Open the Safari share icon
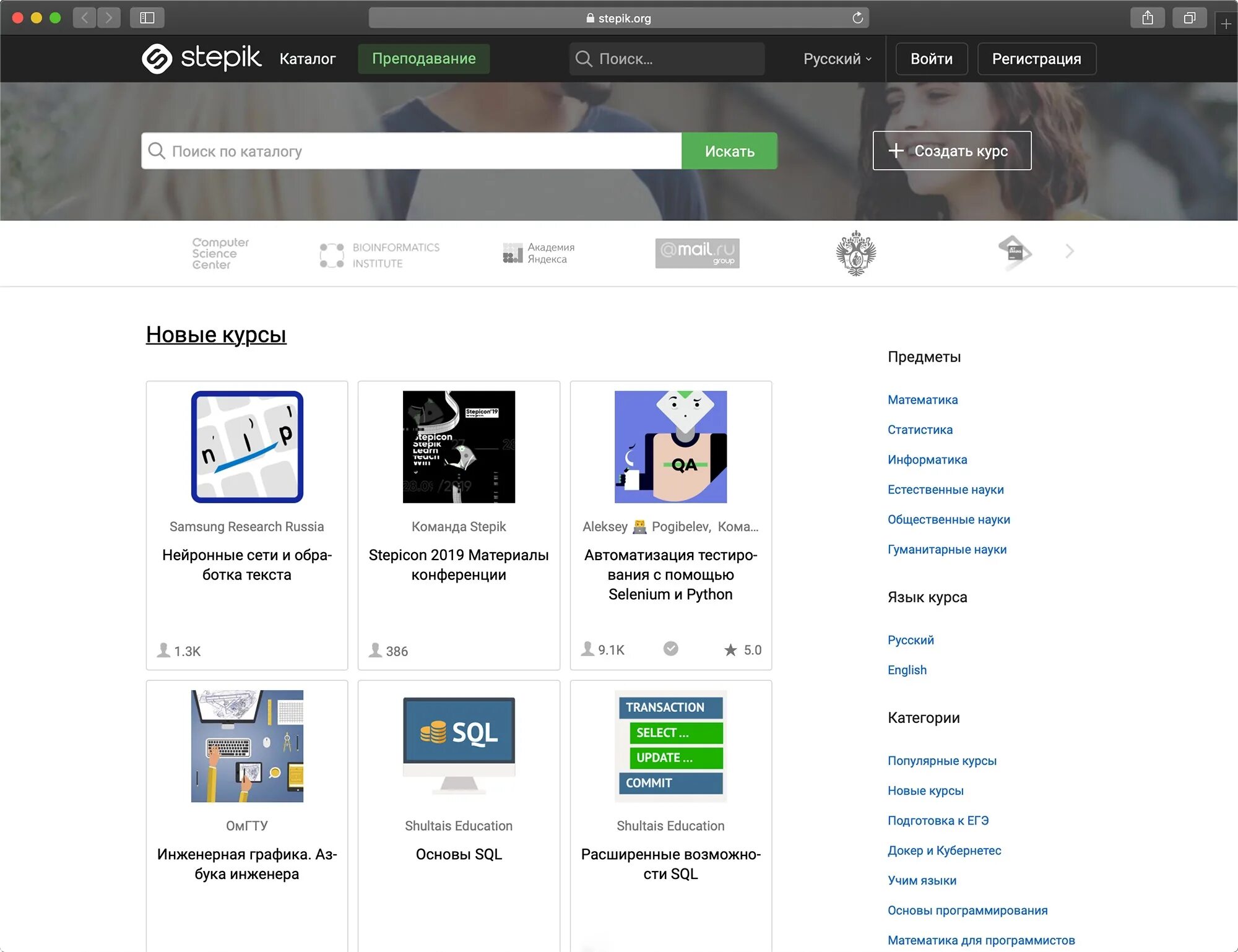 (1147, 18)
